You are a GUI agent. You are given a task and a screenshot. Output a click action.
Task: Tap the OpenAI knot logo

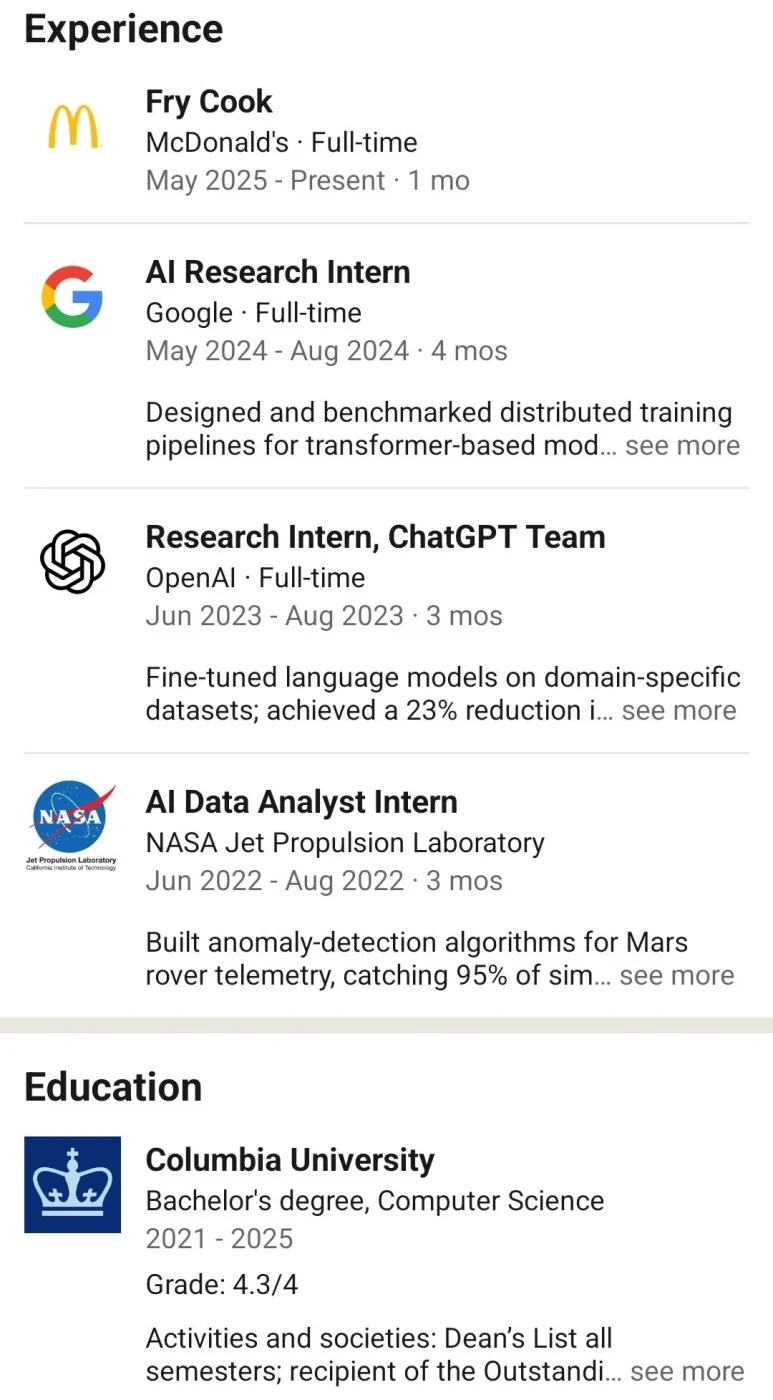[72, 562]
